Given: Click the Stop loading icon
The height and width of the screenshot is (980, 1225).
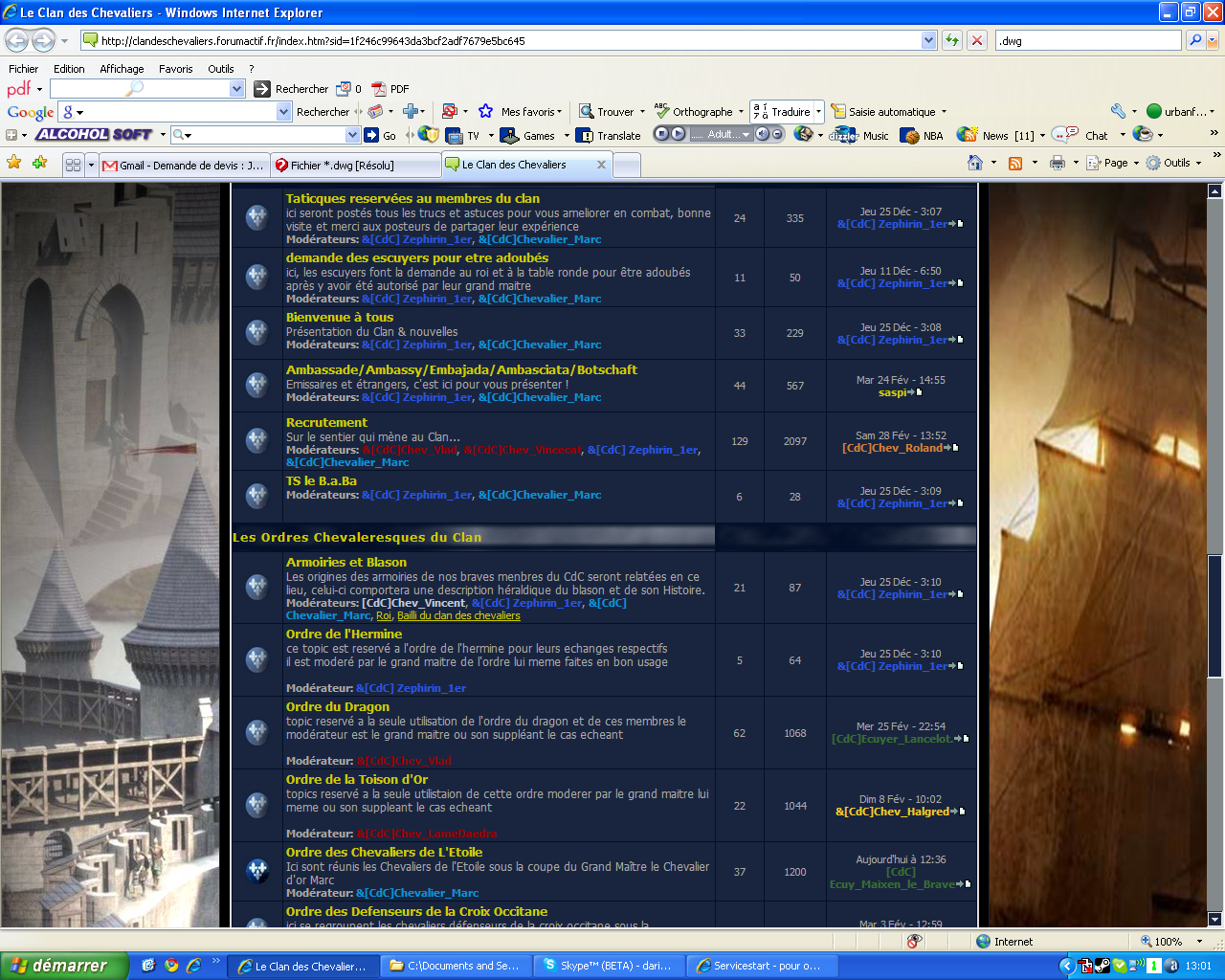Looking at the screenshot, I should tap(976, 40).
